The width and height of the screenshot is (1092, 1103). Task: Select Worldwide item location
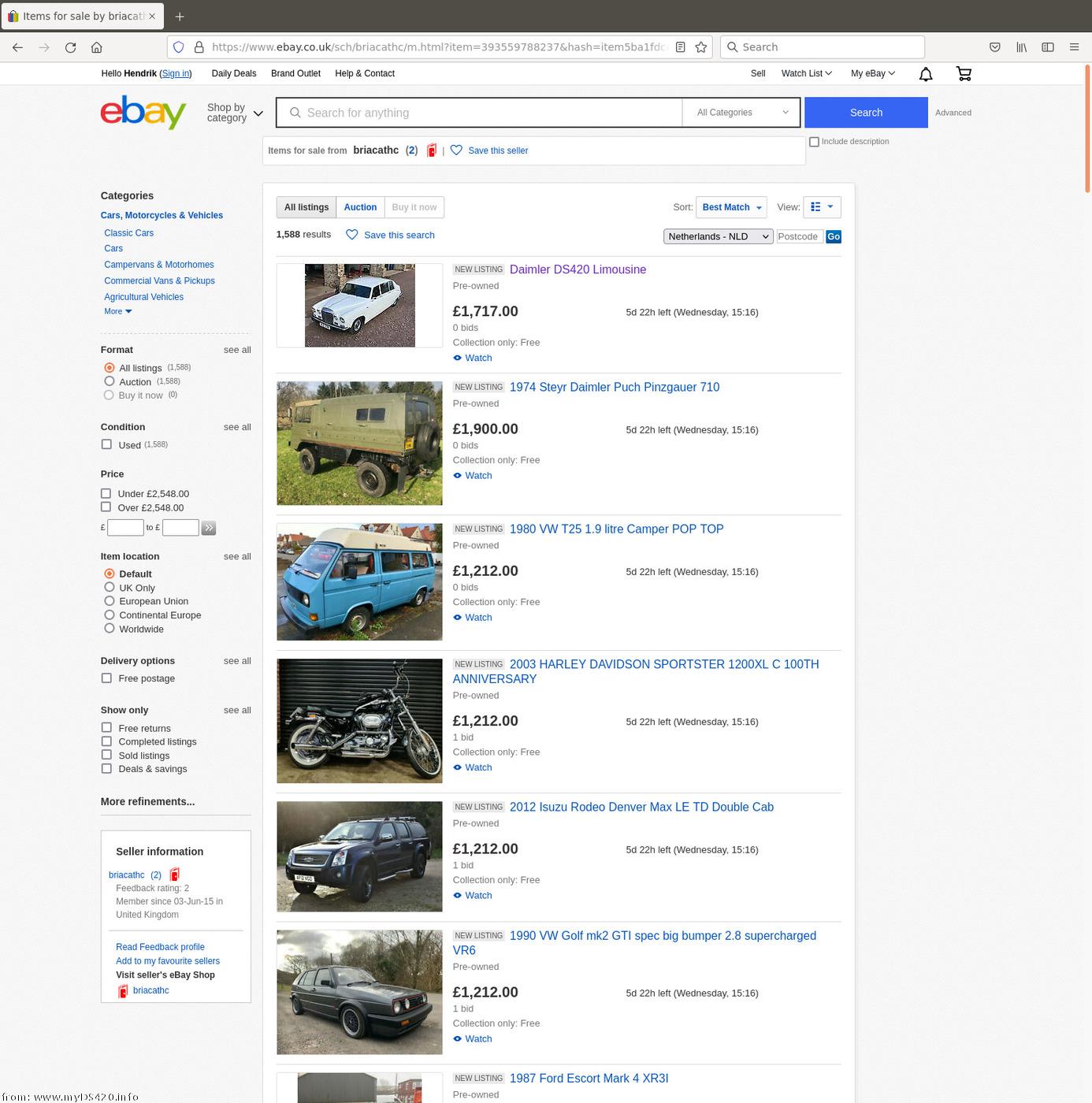pyautogui.click(x=110, y=629)
